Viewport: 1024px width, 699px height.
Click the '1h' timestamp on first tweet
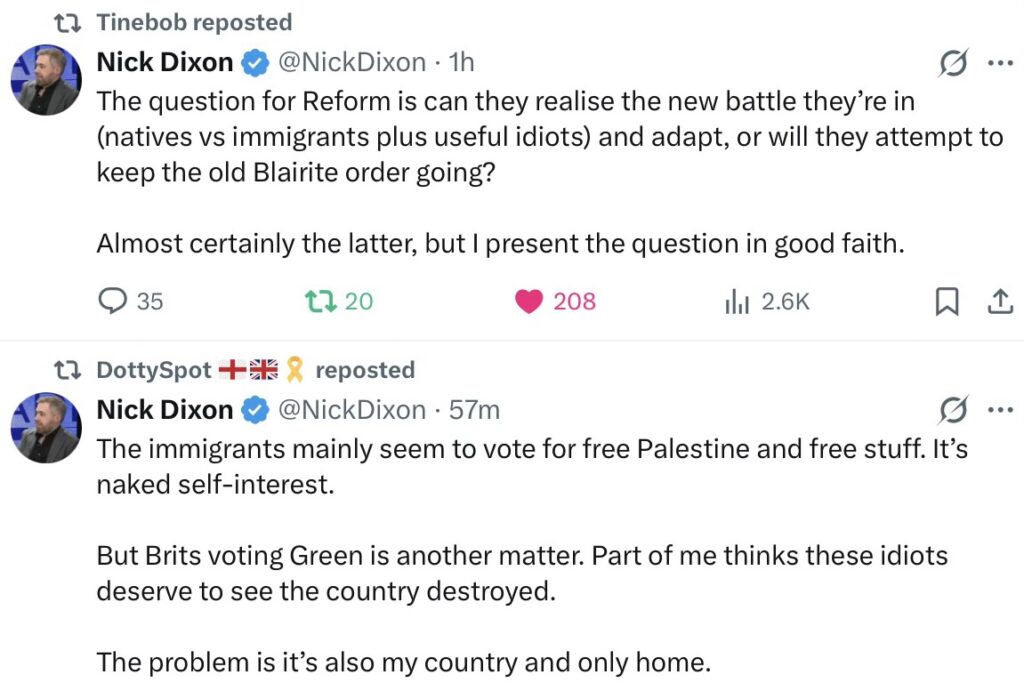[461, 63]
